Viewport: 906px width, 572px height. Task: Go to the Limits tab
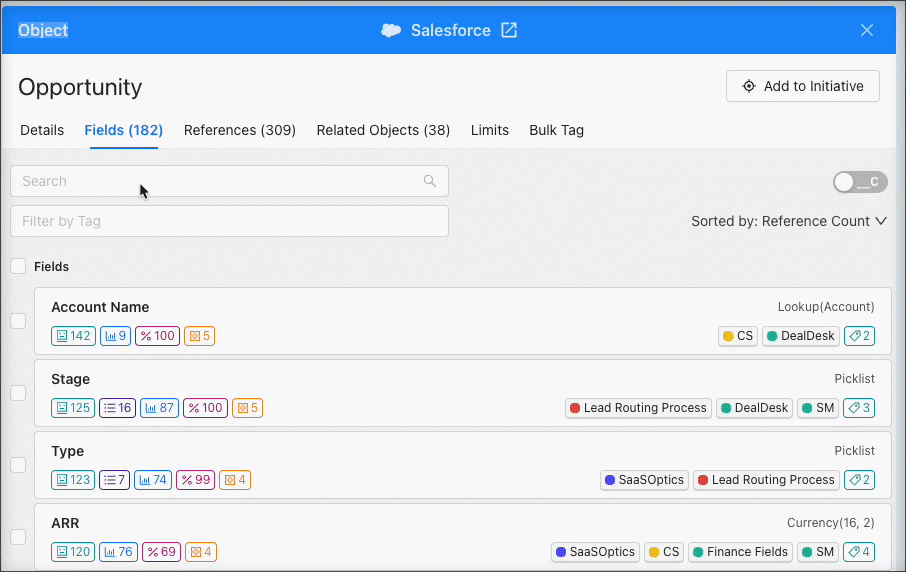pos(489,130)
